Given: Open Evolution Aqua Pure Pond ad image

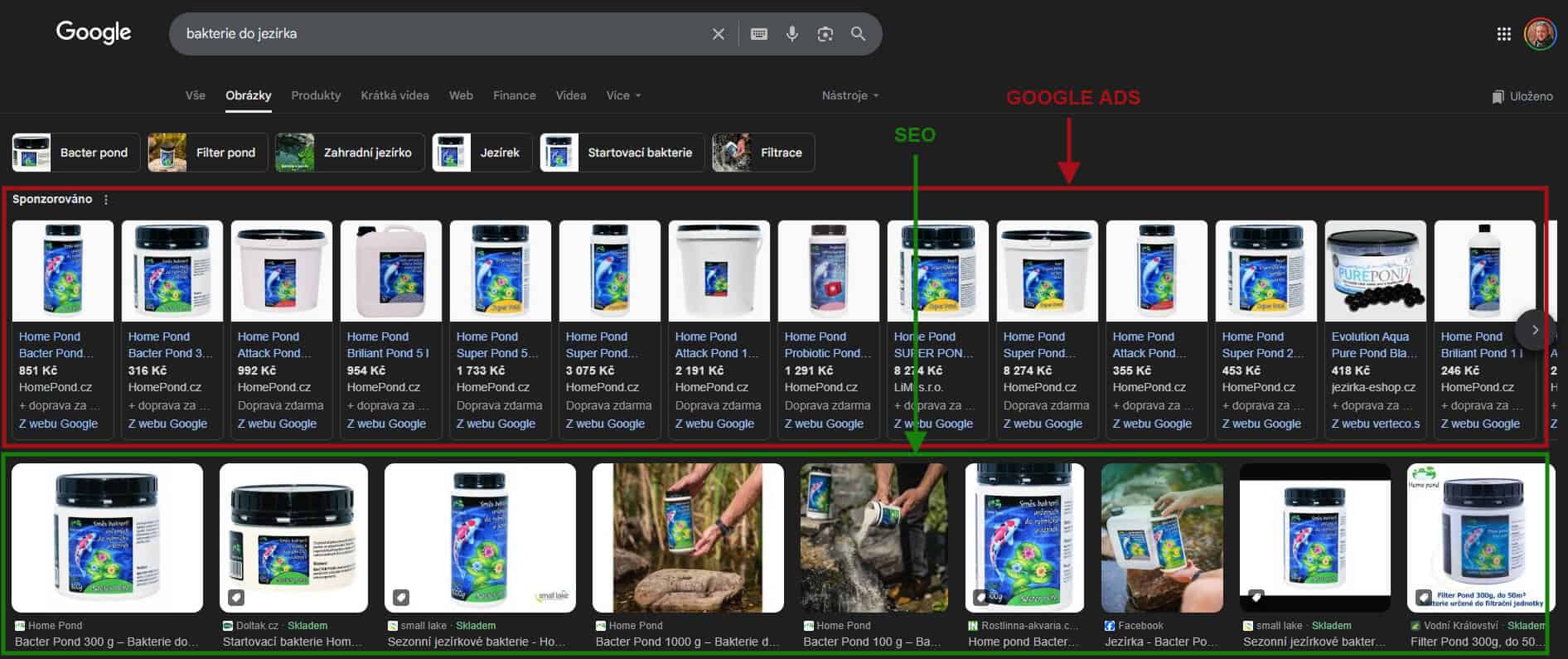Looking at the screenshot, I should tap(1376, 270).
